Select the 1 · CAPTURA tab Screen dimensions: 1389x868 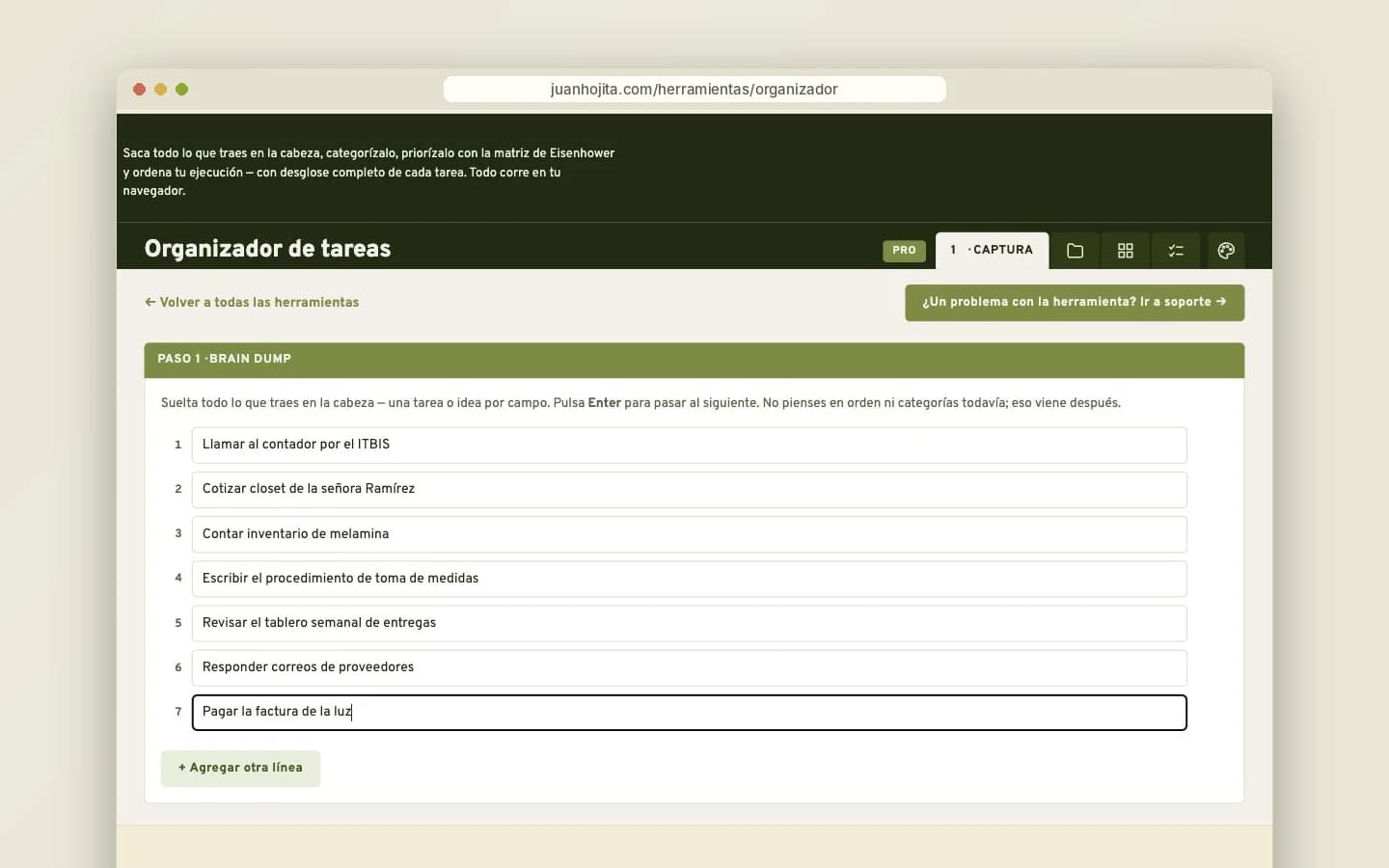tap(992, 250)
